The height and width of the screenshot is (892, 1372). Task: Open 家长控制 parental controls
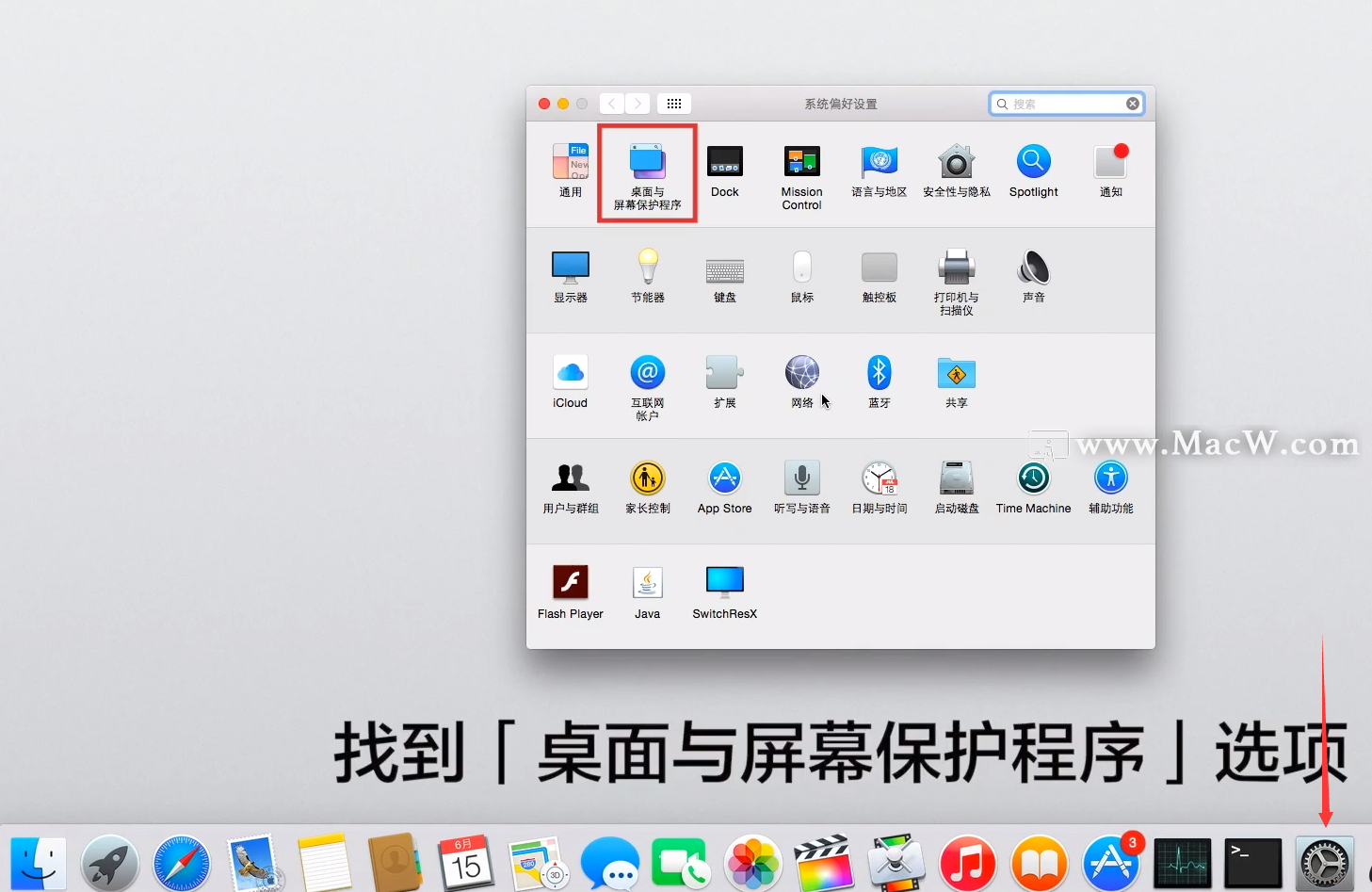click(648, 486)
